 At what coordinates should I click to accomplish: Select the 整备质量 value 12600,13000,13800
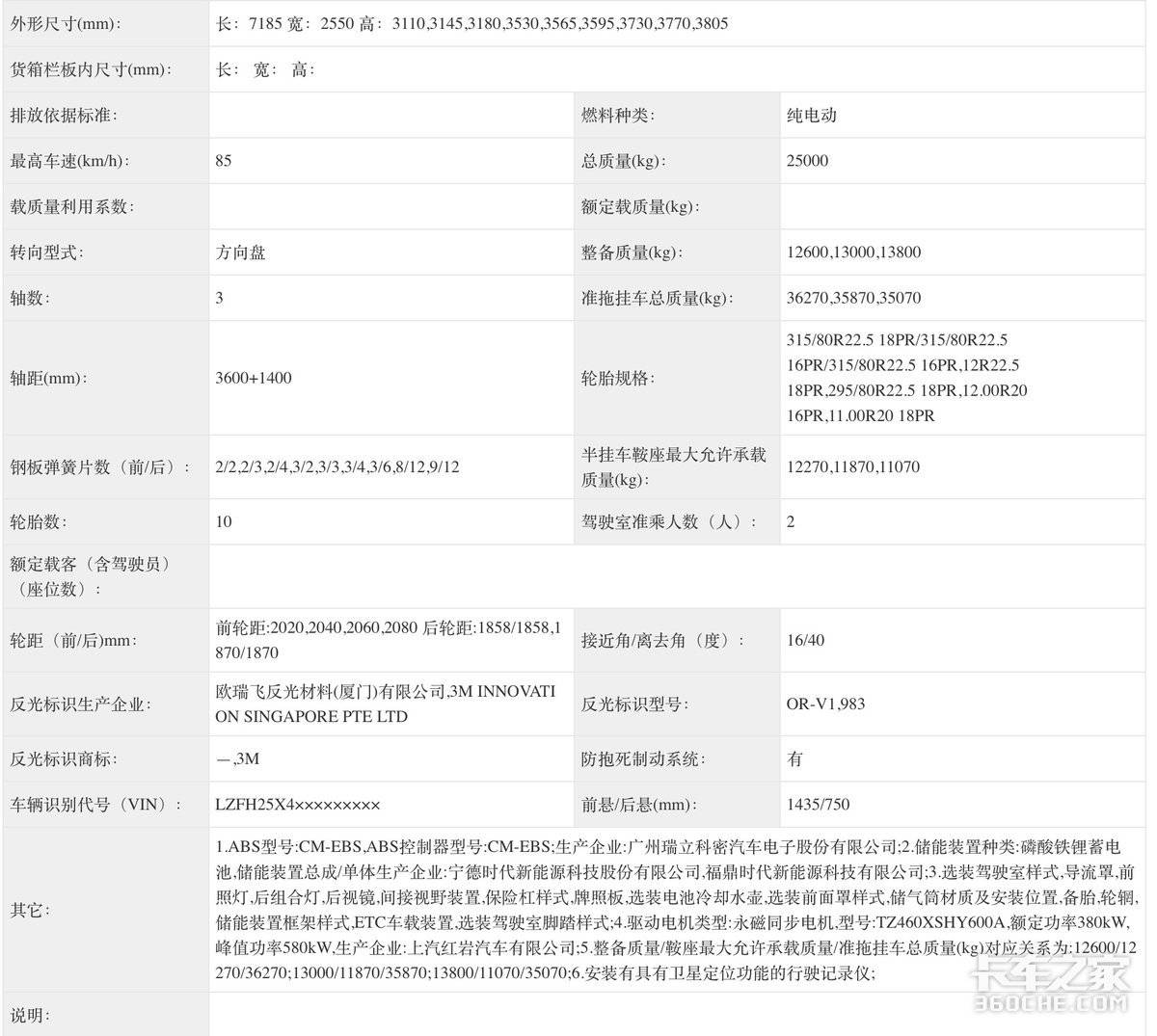853,252
